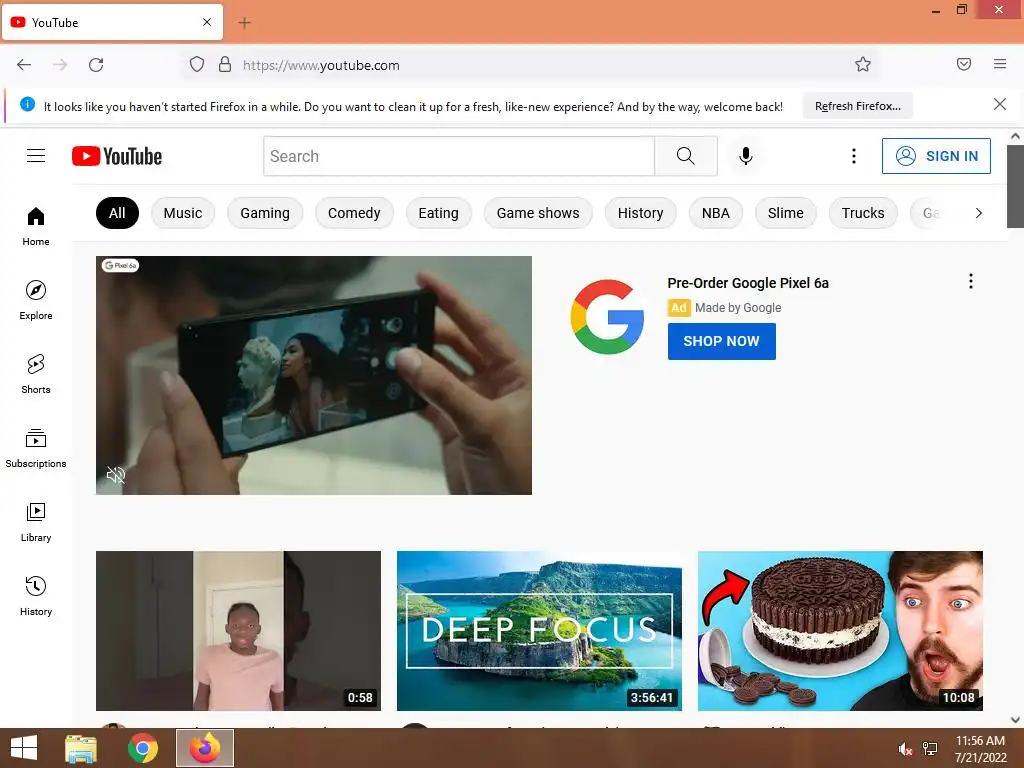Open the Oreo cake 10:08 video thumbnail
Screen dimensions: 1024x768
pyautogui.click(x=840, y=631)
